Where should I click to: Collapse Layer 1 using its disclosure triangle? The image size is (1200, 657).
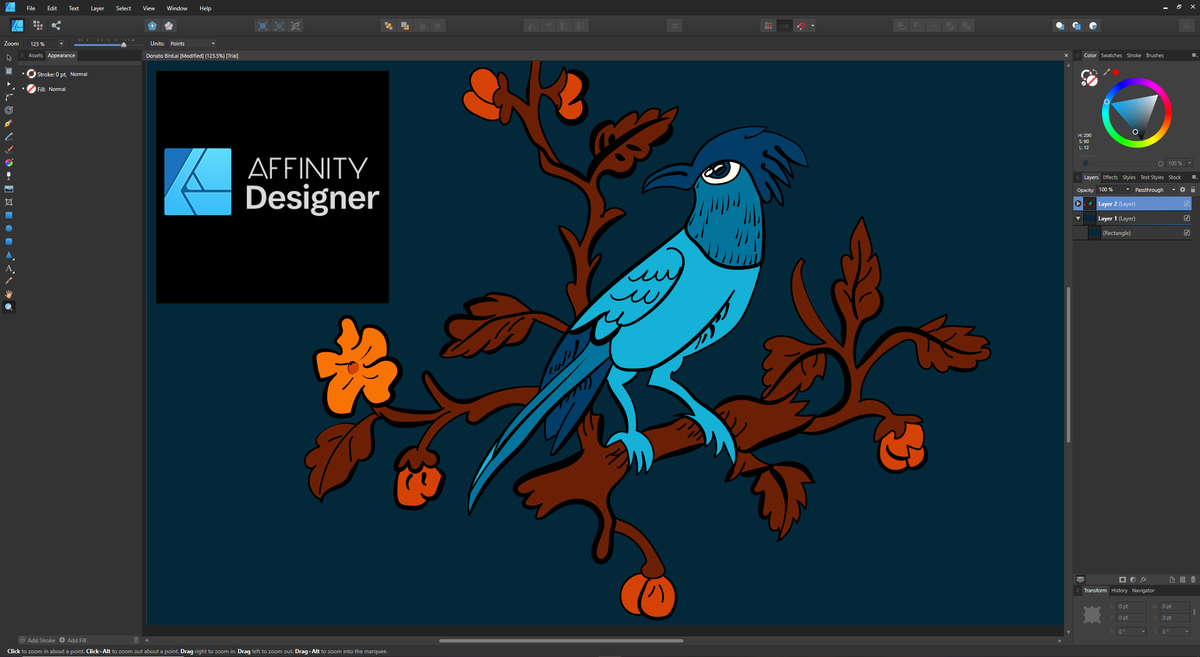(x=1078, y=218)
